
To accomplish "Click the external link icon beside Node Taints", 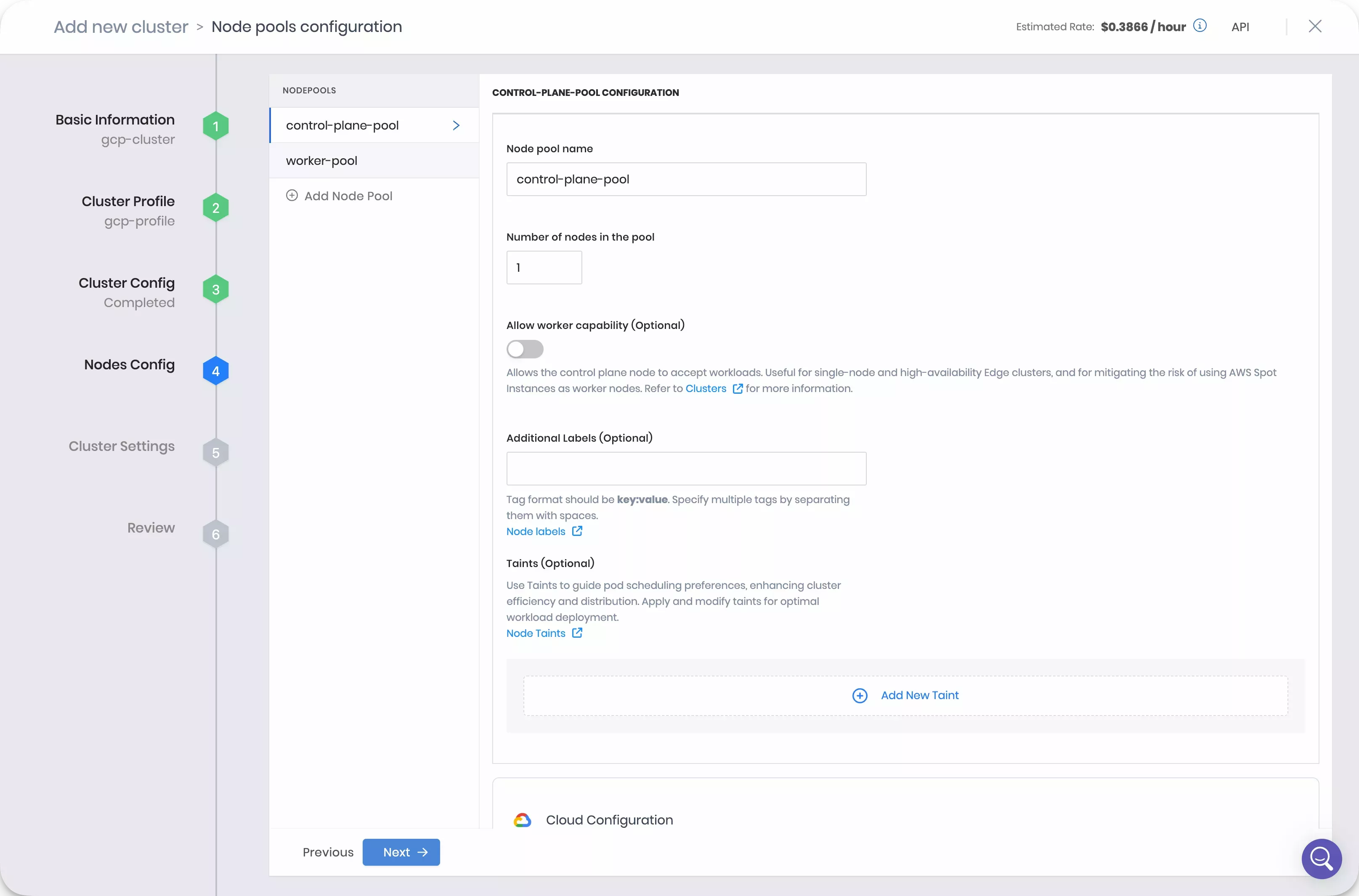I will (577, 633).
